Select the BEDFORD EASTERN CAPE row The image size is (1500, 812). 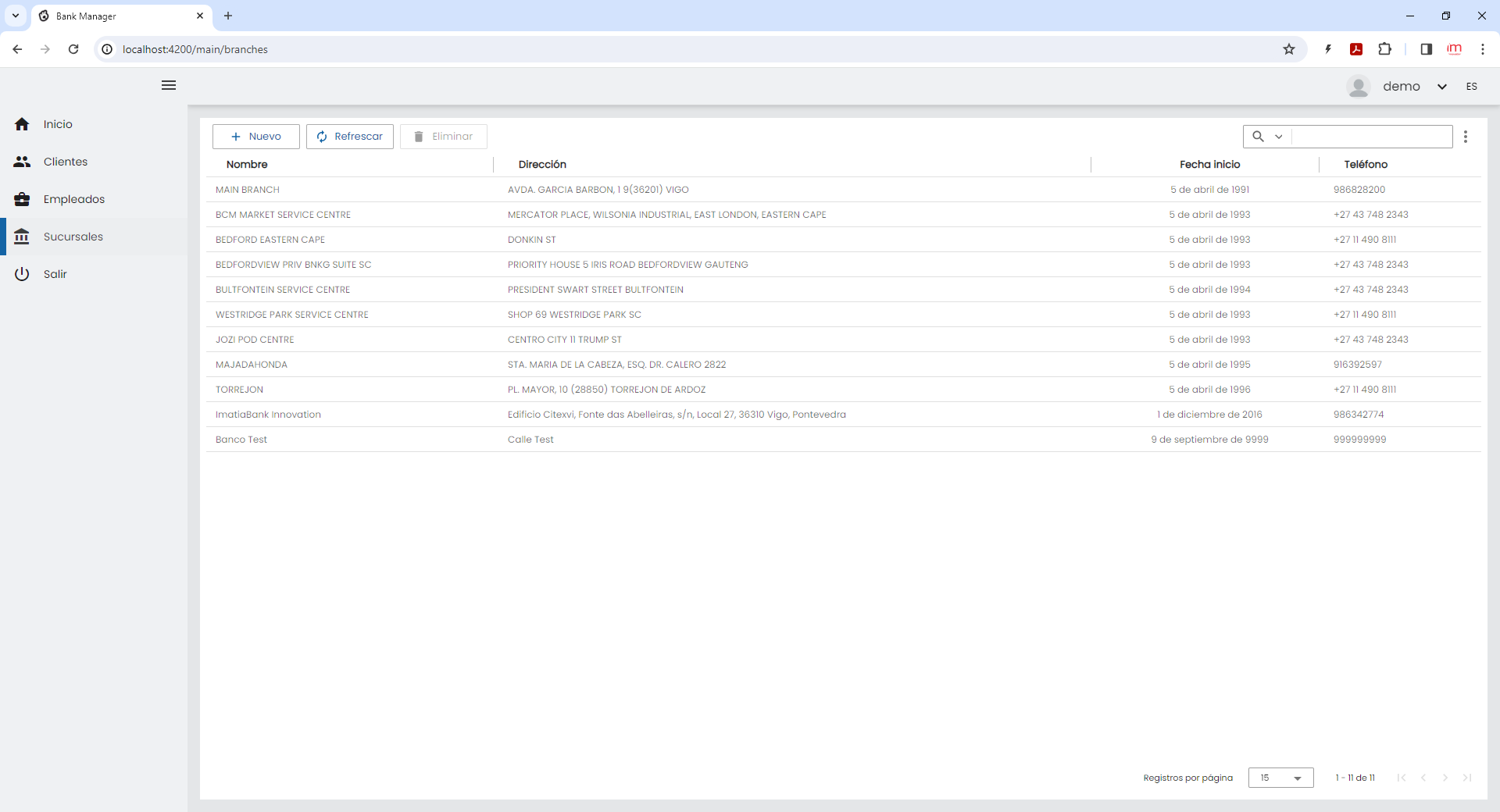click(844, 240)
